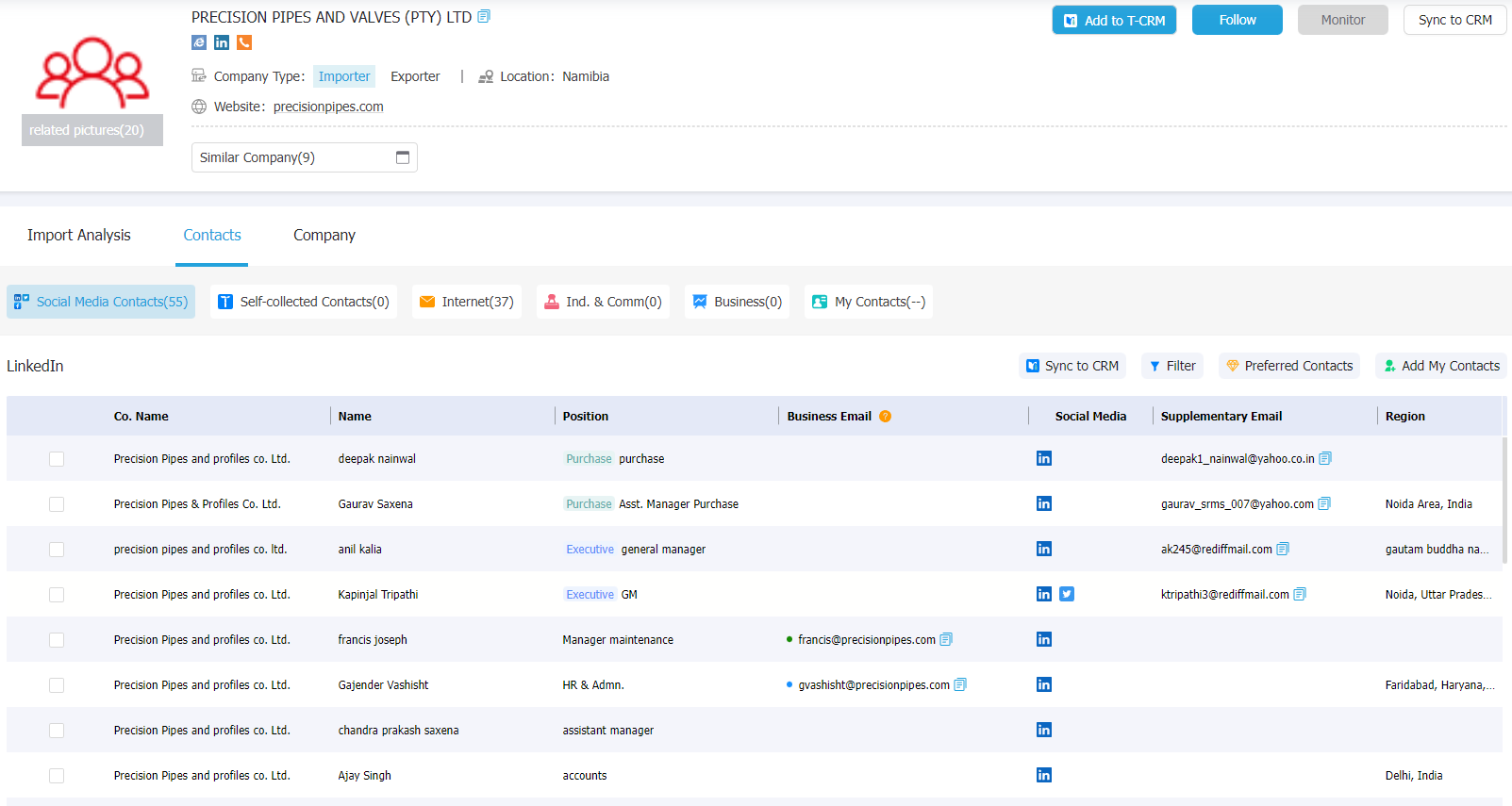Select the Importer company type tag
1512x806 pixels.
[344, 76]
